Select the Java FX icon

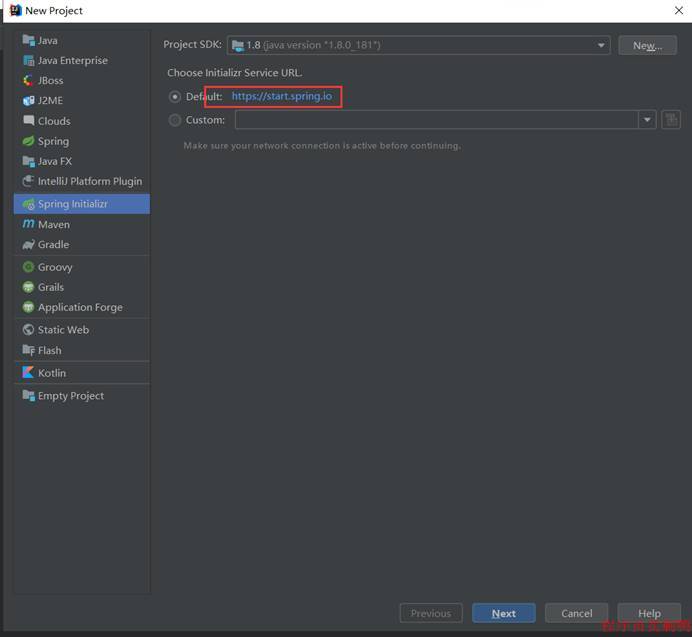pyautogui.click(x=29, y=161)
